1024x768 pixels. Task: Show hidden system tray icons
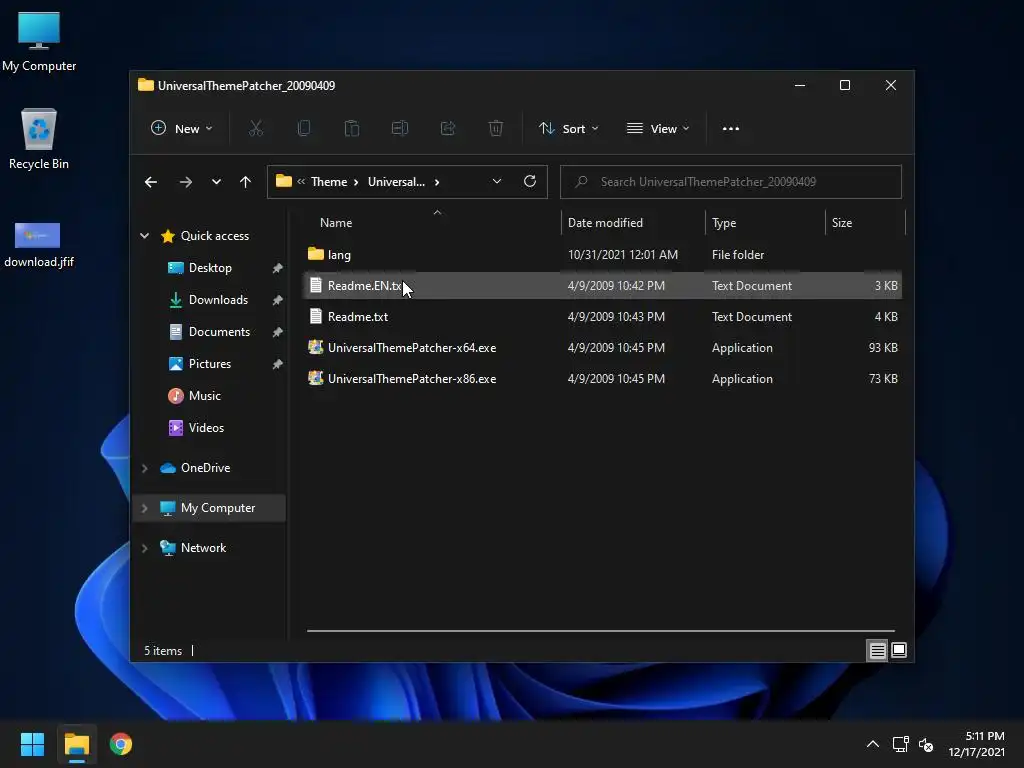click(872, 744)
